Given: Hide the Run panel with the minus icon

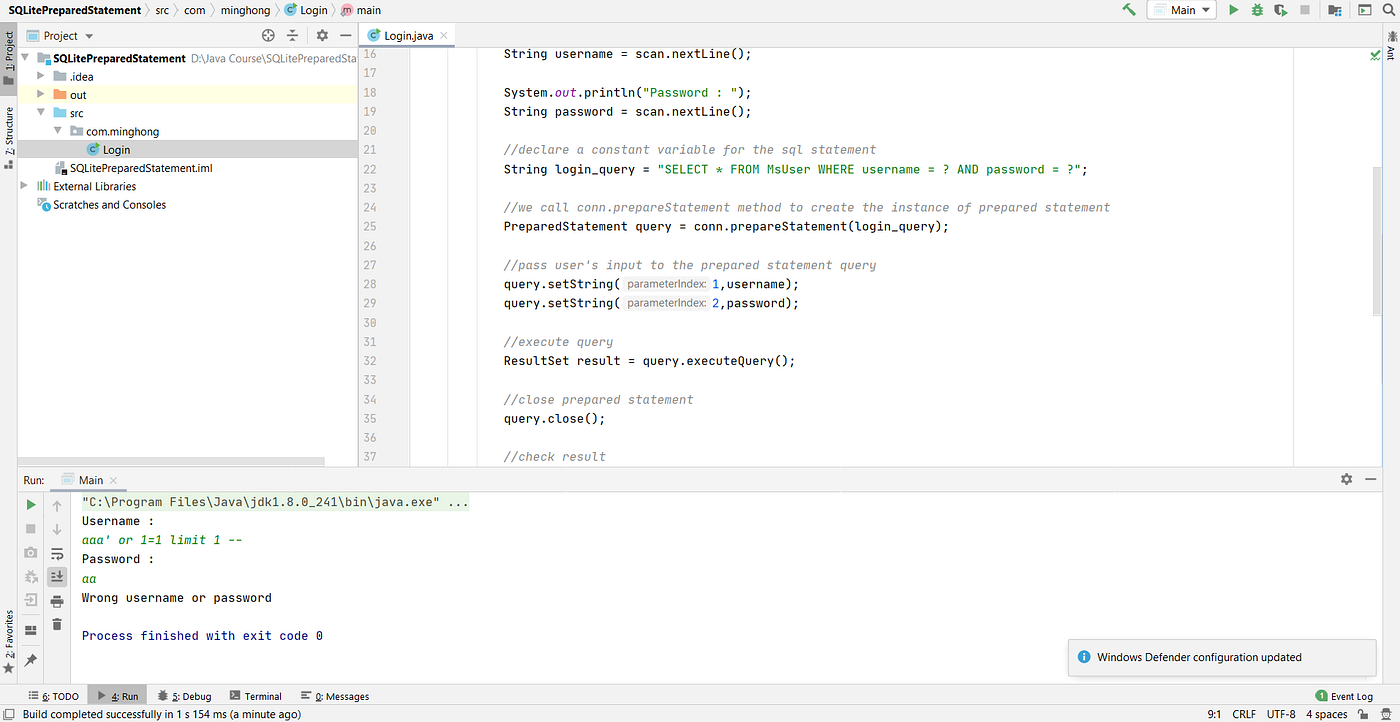Looking at the screenshot, I should [x=1369, y=480].
